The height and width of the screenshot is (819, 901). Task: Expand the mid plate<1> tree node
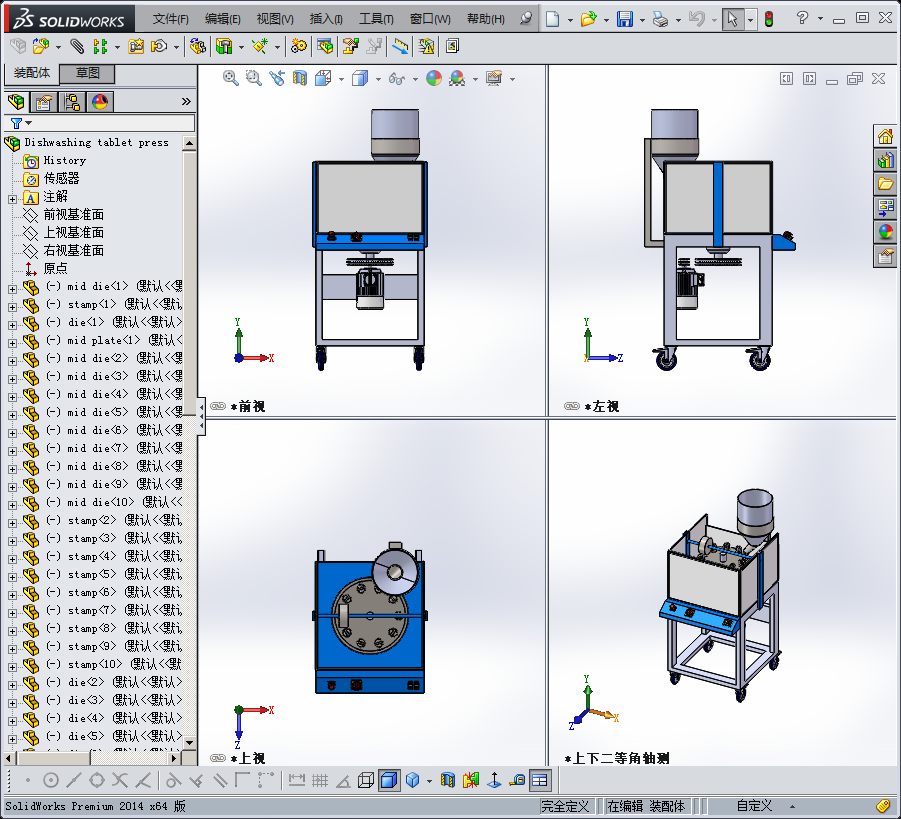12,343
